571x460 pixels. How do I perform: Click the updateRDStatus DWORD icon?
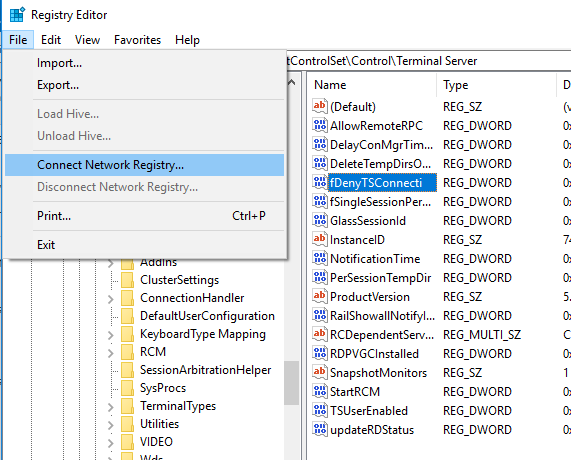[320, 429]
